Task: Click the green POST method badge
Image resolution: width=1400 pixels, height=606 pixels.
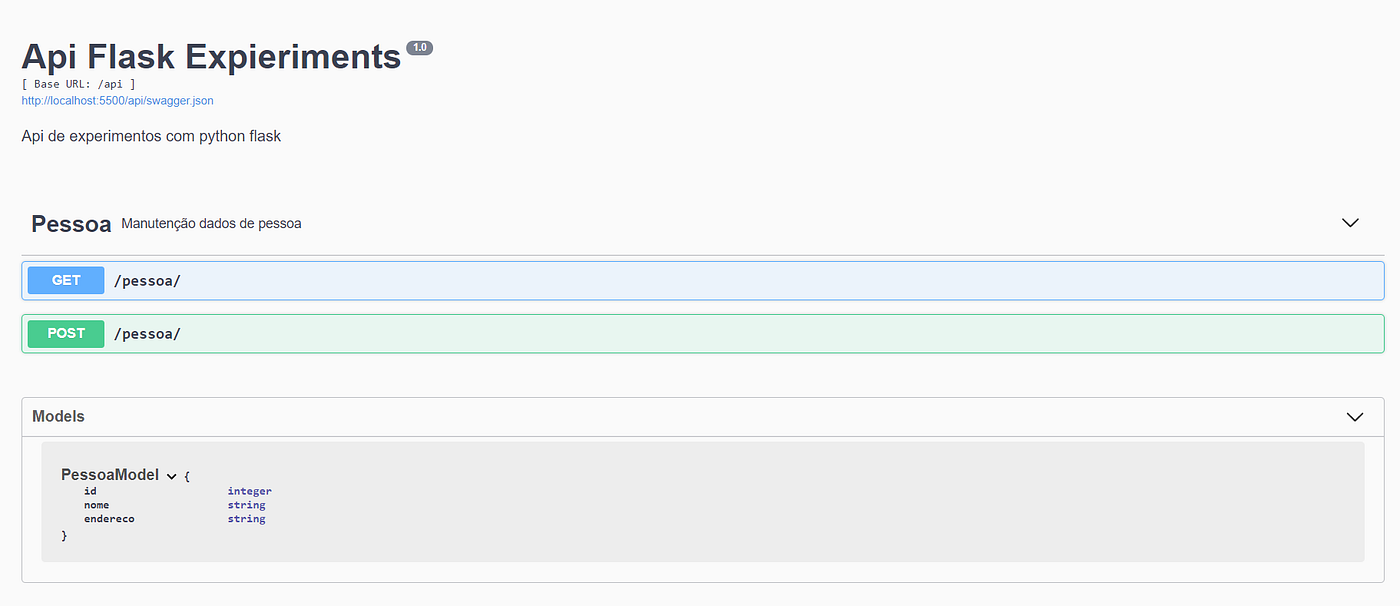Action: 65,333
